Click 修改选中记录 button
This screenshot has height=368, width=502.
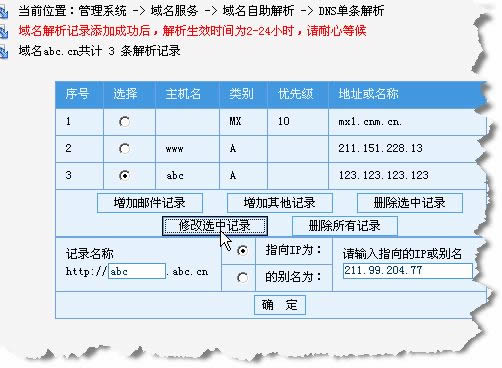215,226
